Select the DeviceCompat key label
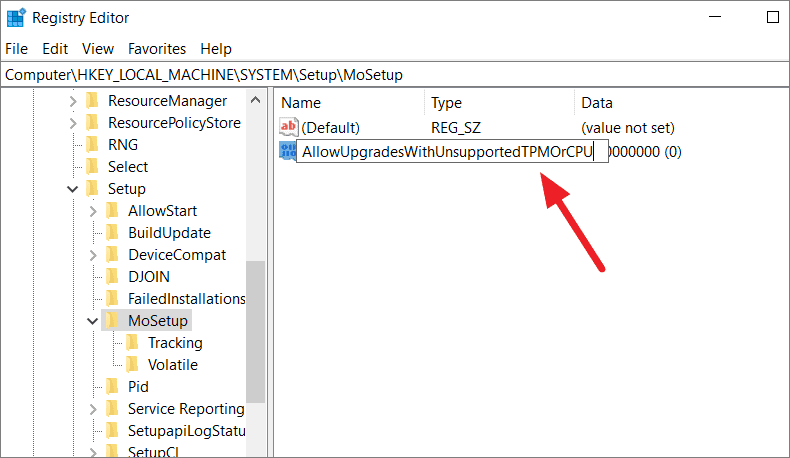Viewport: 790px width, 458px height. click(x=177, y=255)
